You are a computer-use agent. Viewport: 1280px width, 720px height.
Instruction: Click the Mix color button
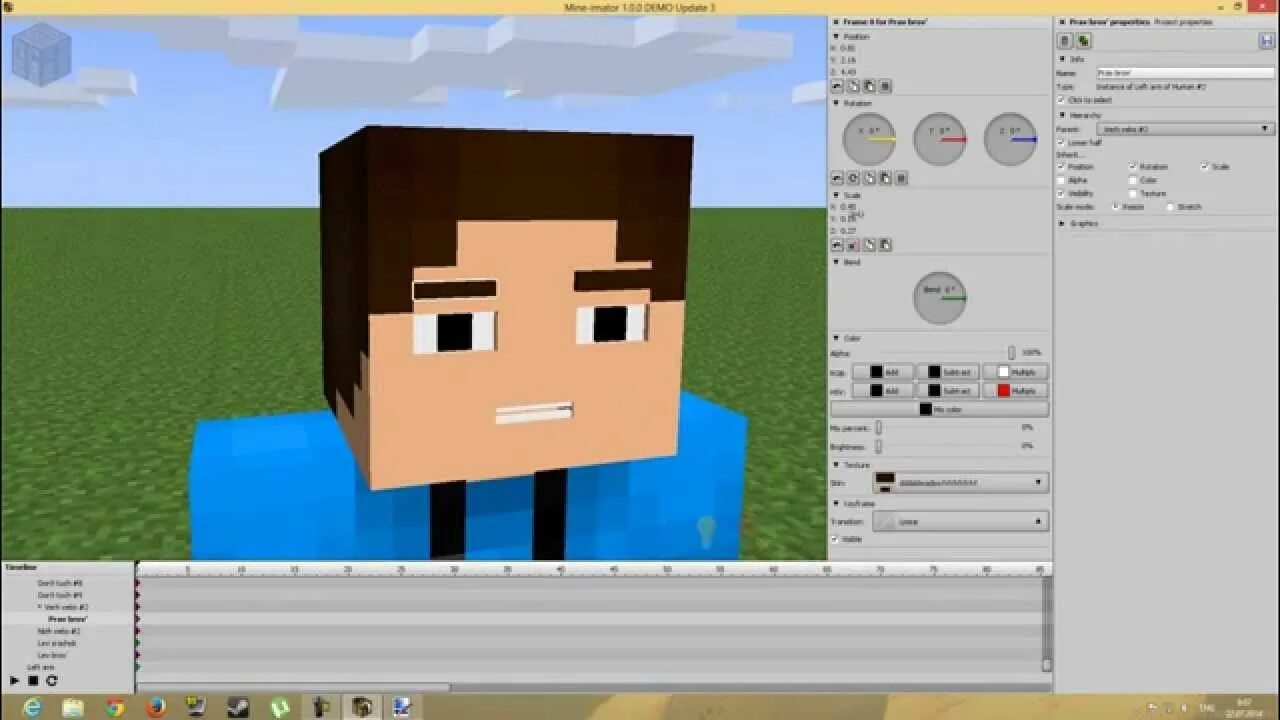point(940,409)
